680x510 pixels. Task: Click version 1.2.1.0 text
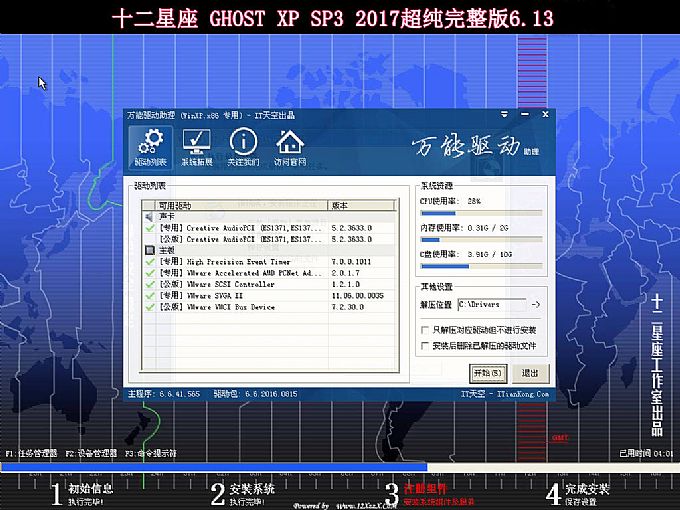pyautogui.click(x=346, y=284)
